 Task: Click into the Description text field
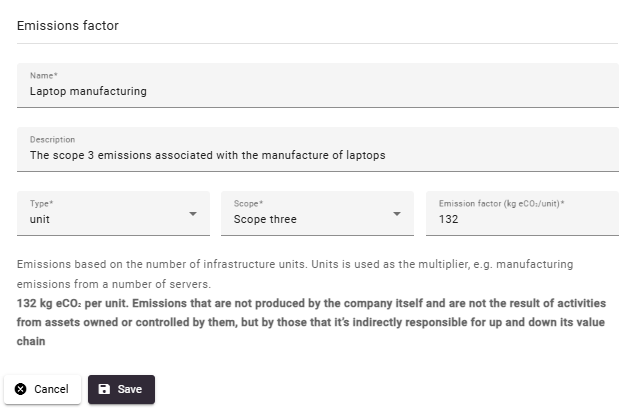coord(318,149)
